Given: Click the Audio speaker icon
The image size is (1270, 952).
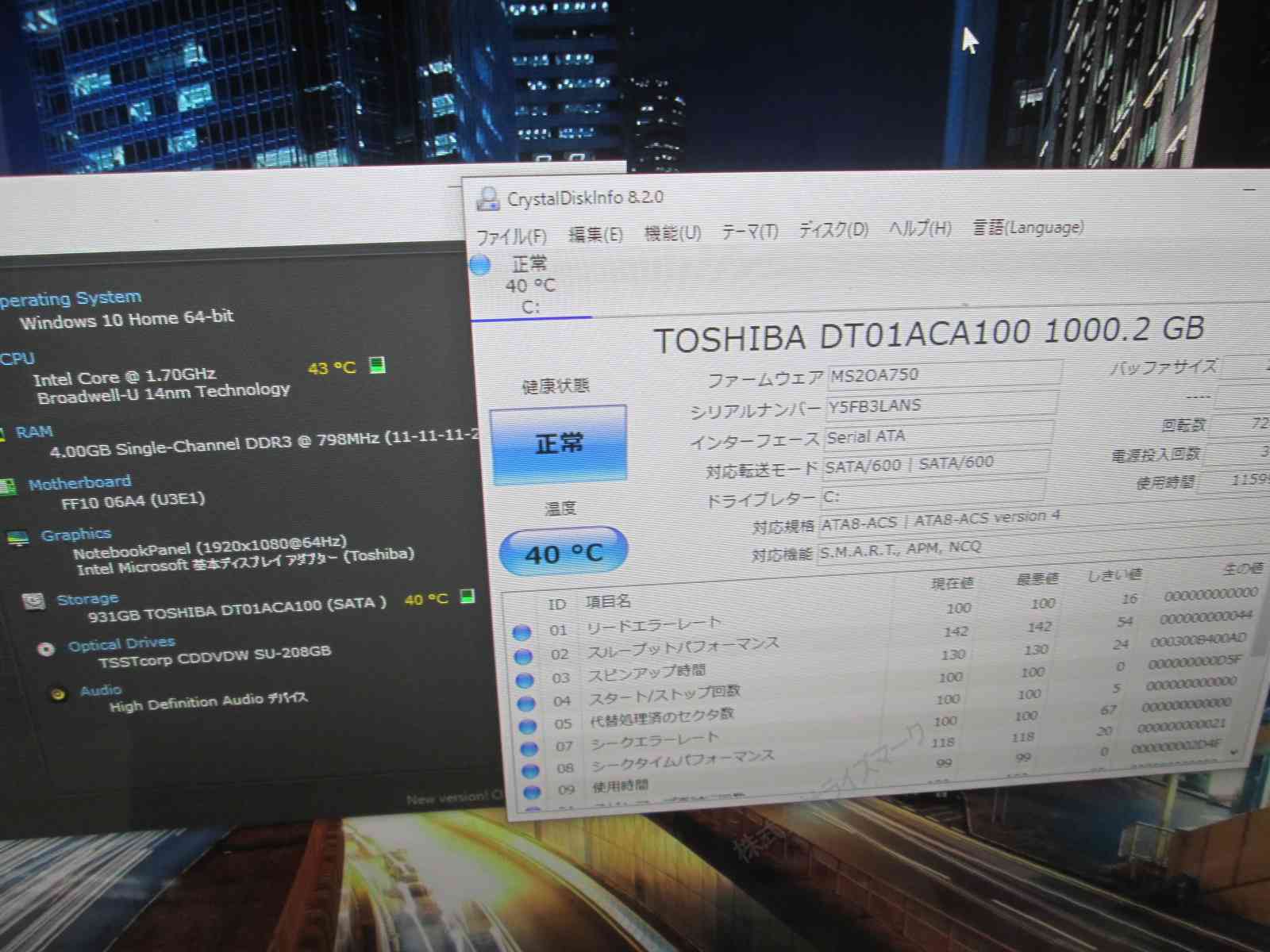Looking at the screenshot, I should 58,694.
